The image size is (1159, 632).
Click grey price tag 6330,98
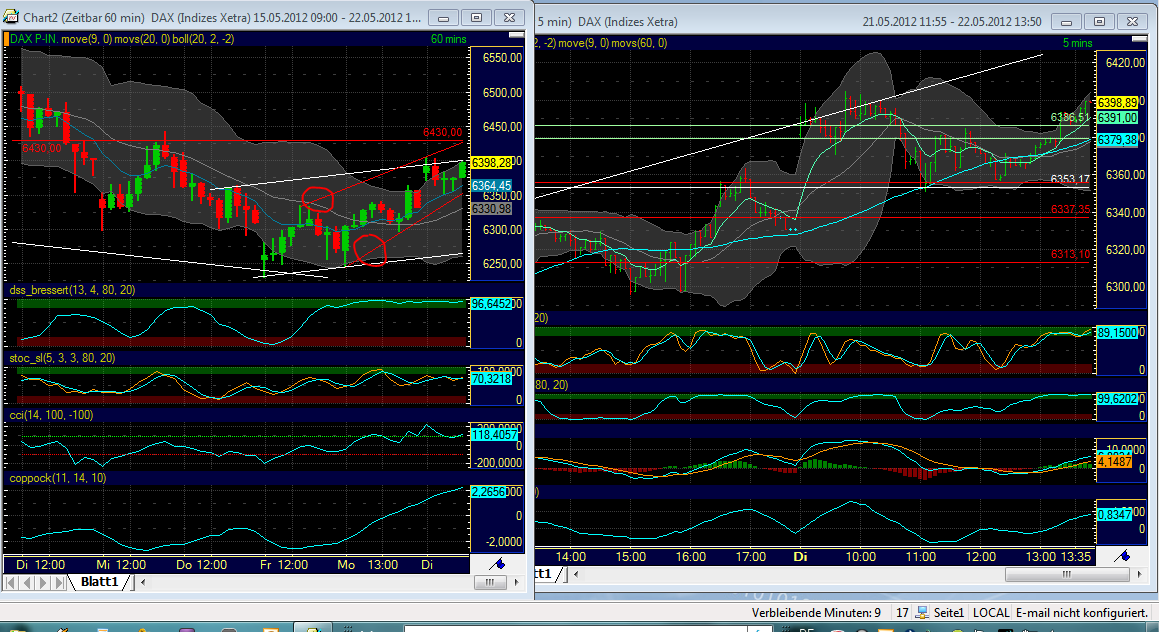tap(492, 208)
